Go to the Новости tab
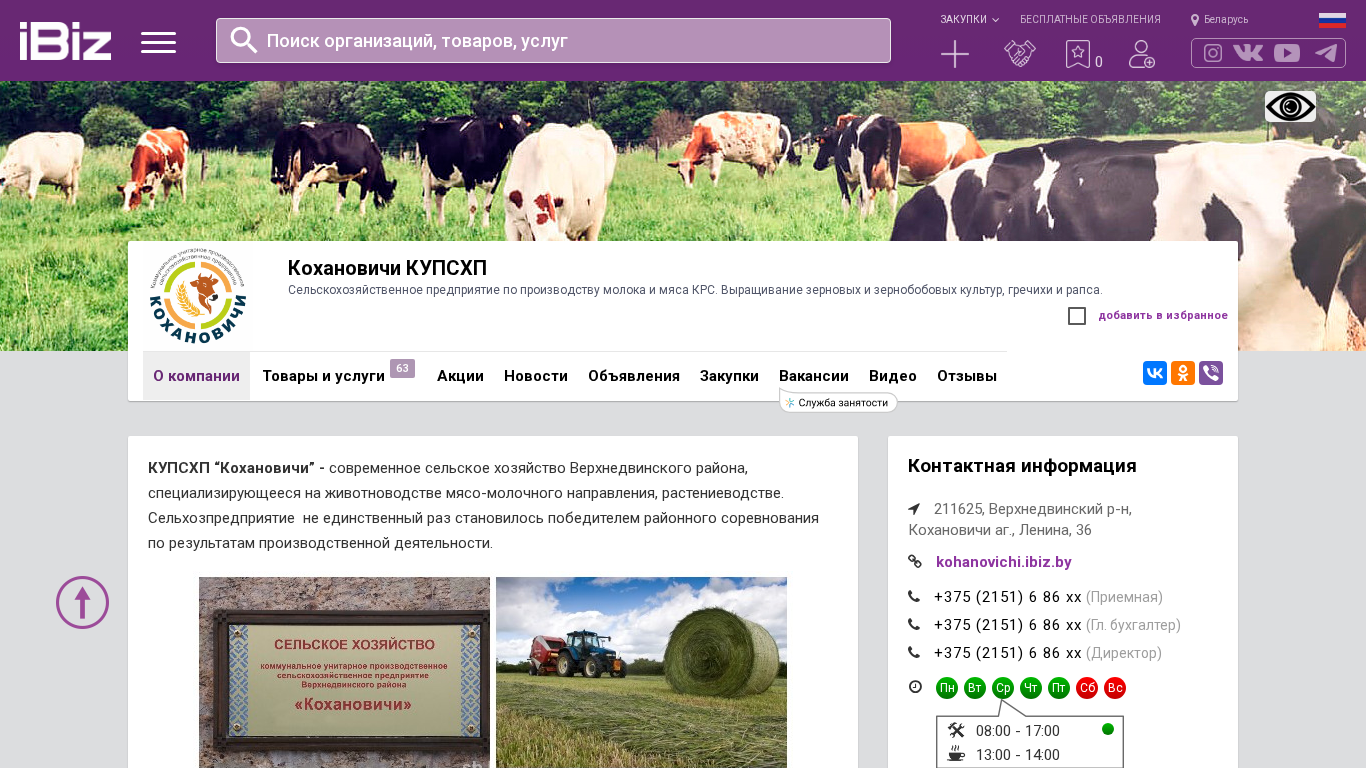This screenshot has width=1366, height=768. [536, 376]
